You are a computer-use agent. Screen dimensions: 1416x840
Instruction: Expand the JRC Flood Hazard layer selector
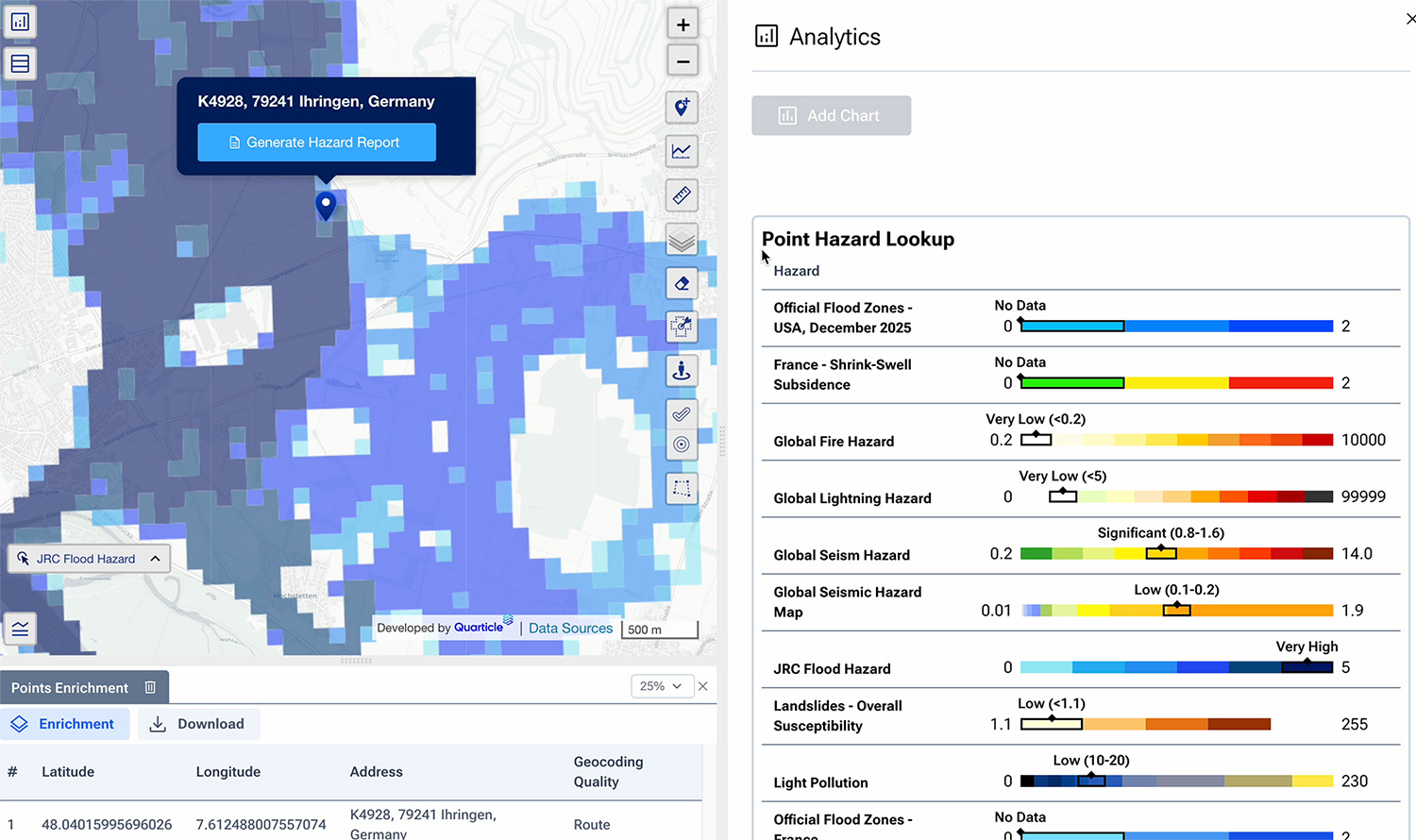coord(90,559)
